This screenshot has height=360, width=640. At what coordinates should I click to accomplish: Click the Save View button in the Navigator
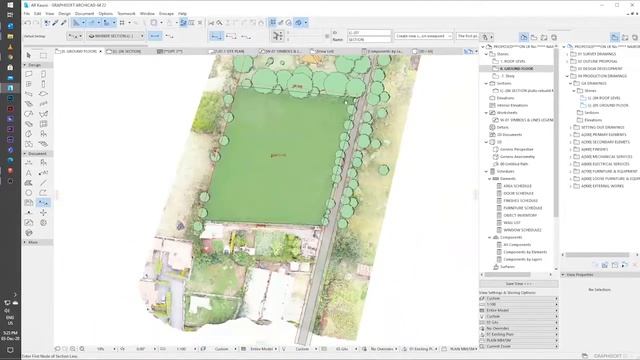coord(519,284)
